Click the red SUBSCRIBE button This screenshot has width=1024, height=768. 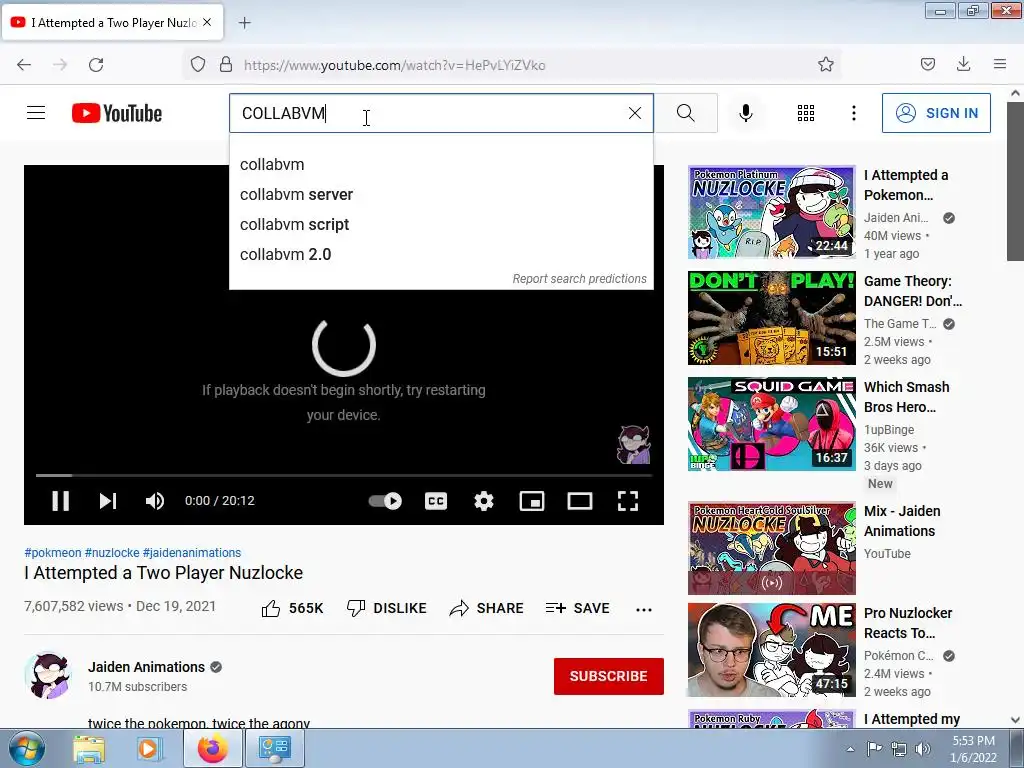point(609,676)
